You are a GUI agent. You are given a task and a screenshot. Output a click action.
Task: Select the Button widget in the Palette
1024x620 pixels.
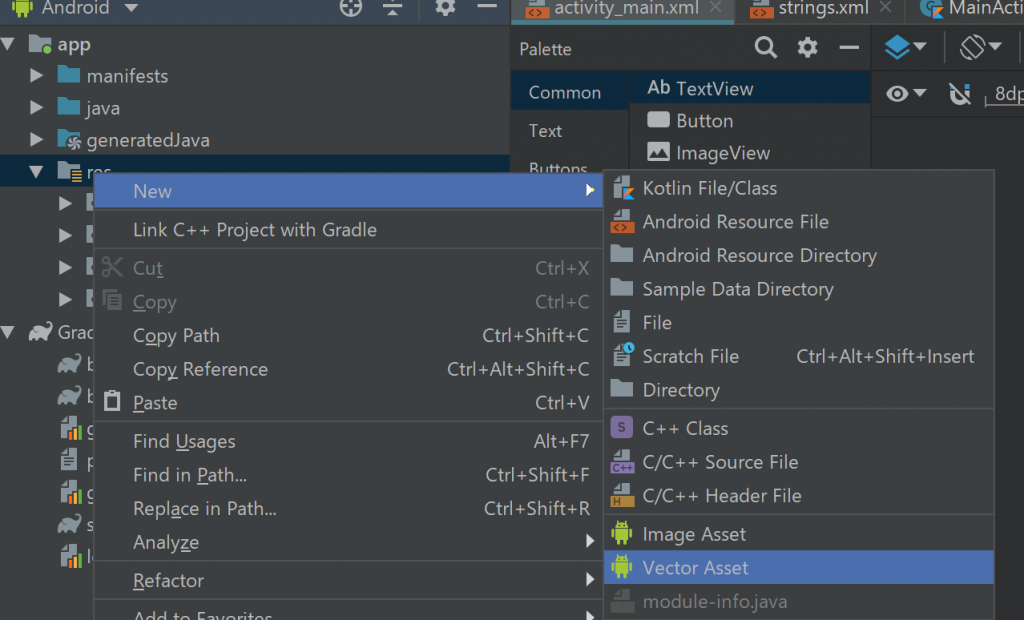pyautogui.click(x=702, y=120)
